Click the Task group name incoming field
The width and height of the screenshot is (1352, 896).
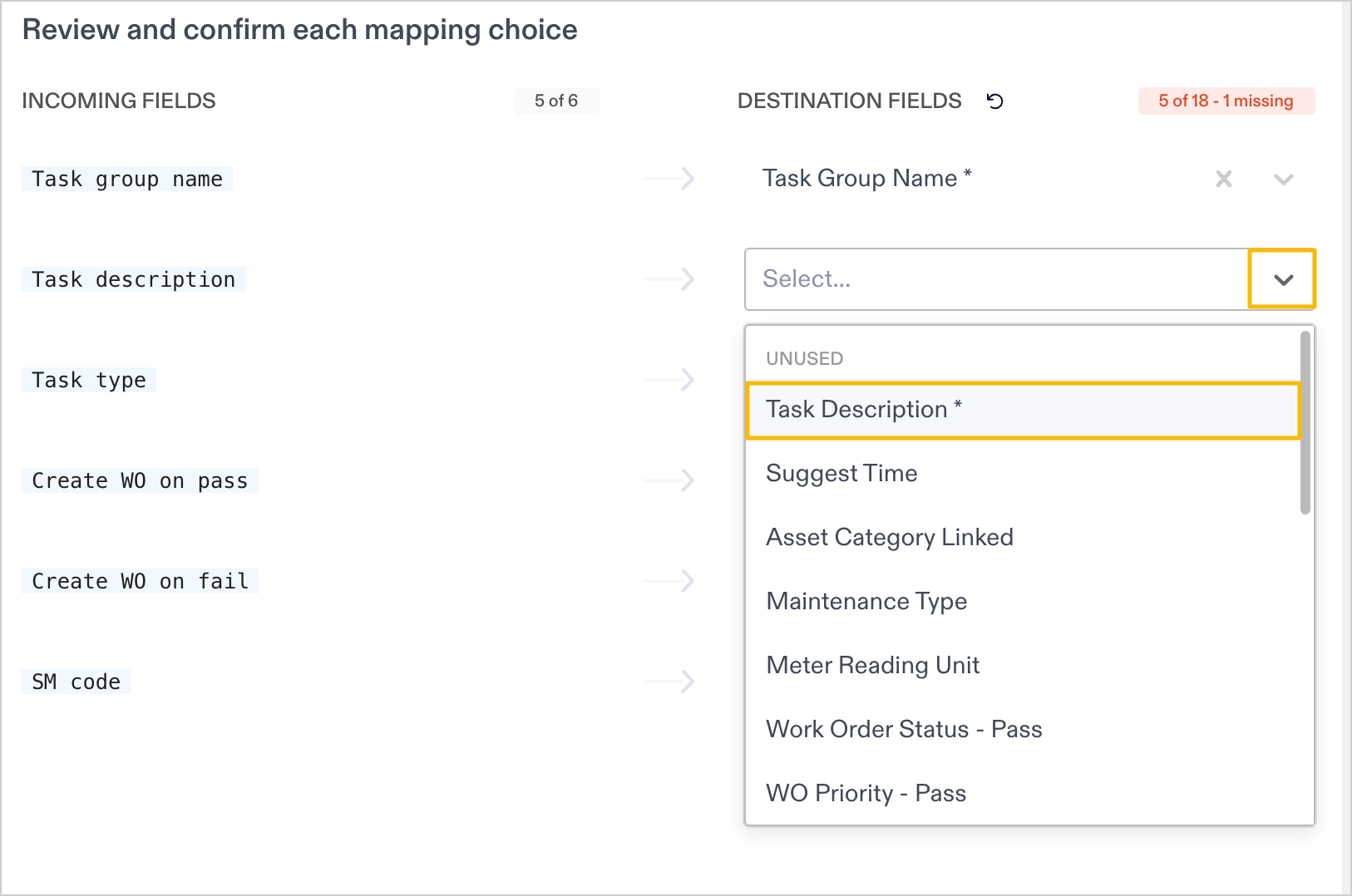pos(127,180)
